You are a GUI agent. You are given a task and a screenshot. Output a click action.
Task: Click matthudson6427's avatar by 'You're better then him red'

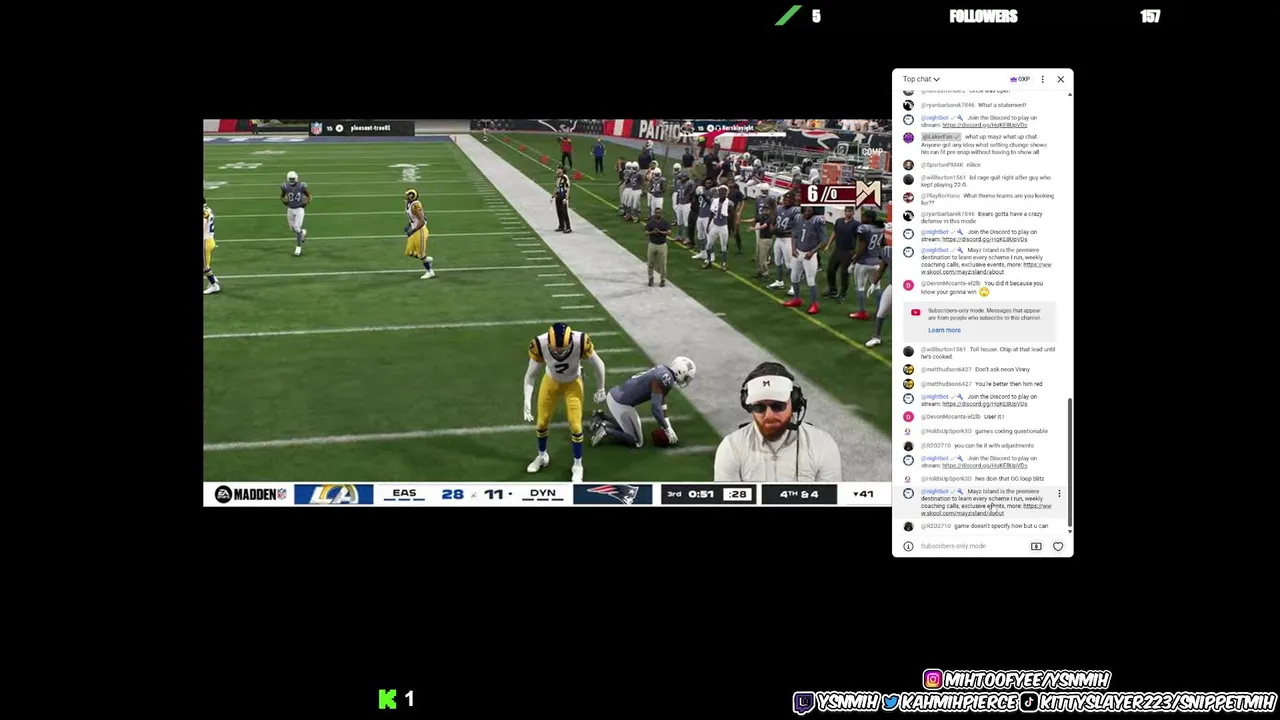(908, 384)
